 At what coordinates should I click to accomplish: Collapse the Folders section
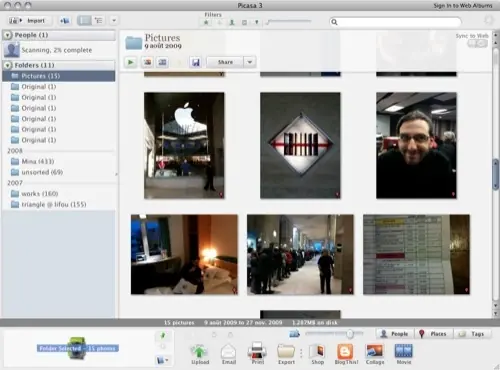(8, 65)
